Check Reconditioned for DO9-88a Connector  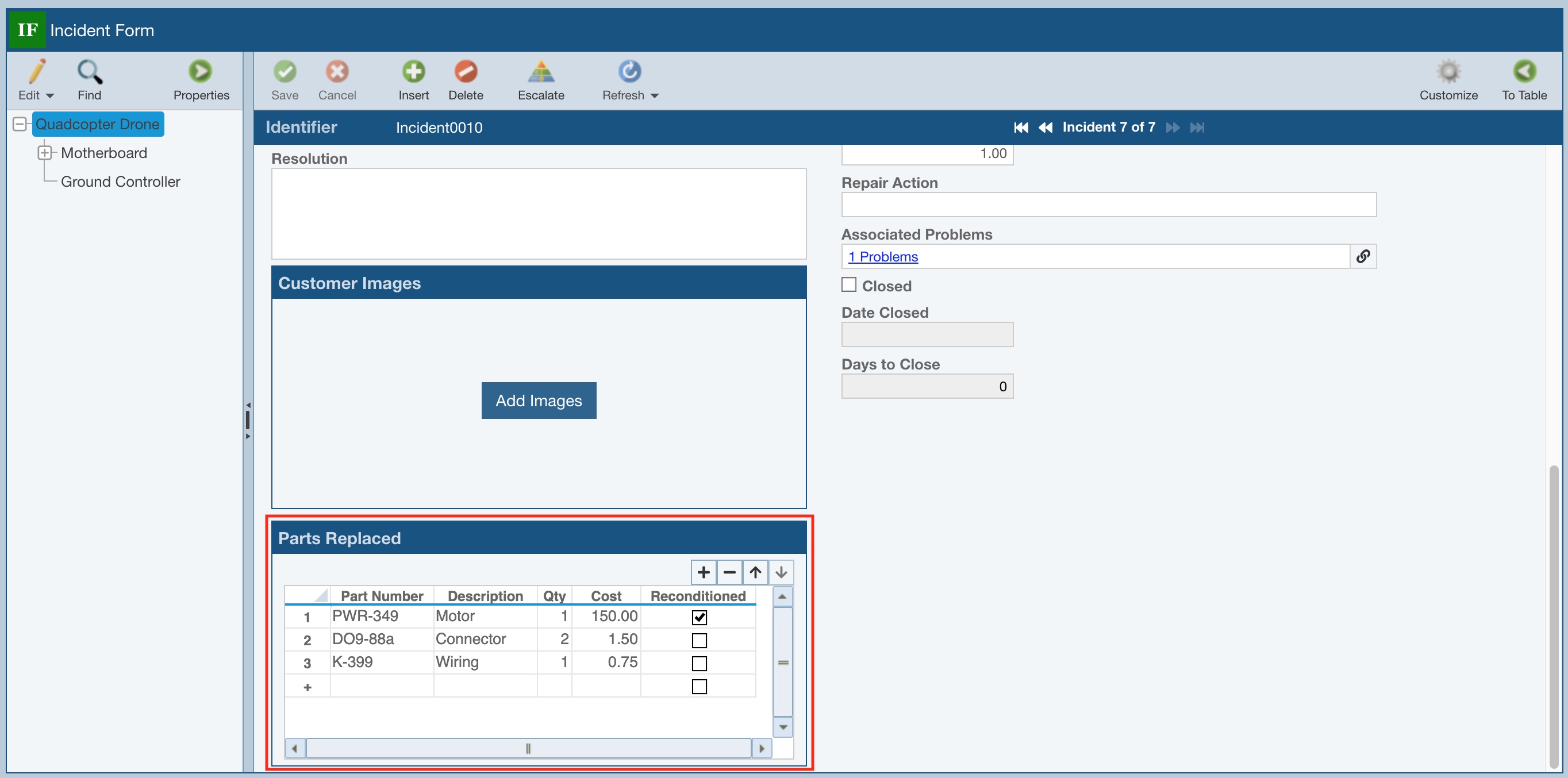699,641
